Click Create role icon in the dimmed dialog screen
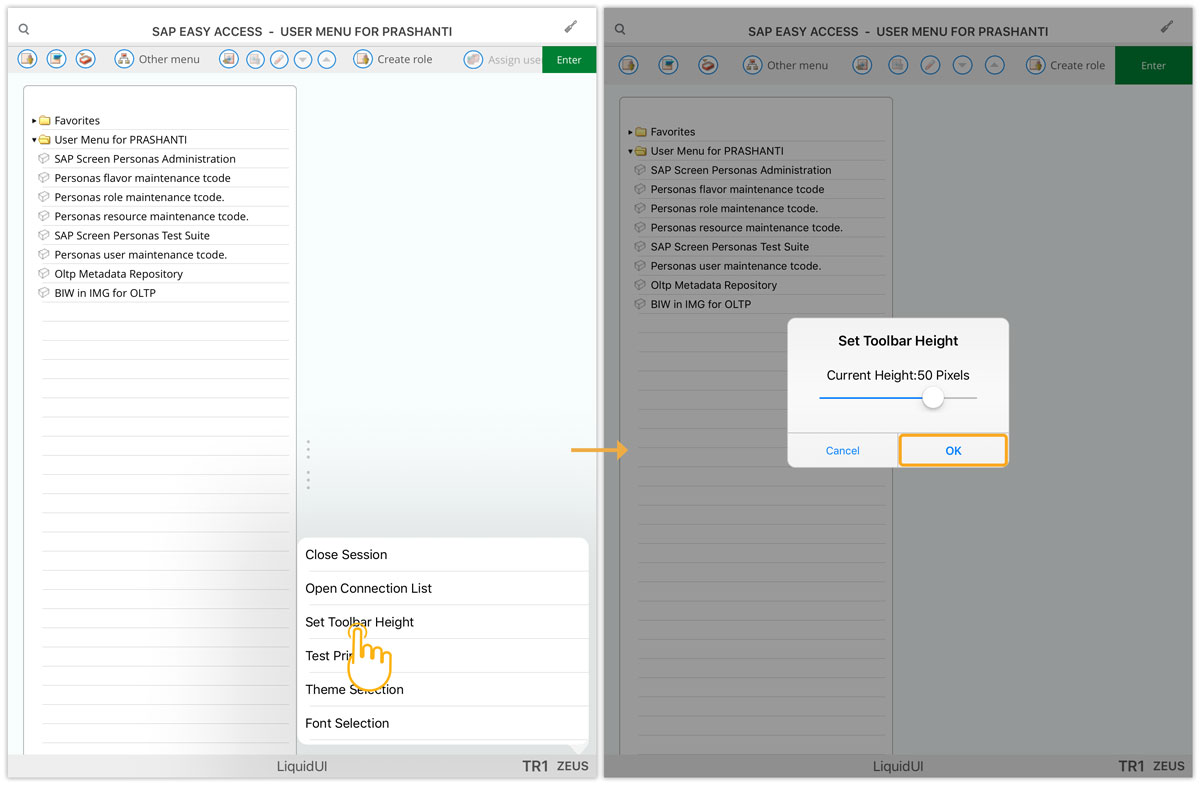The width and height of the screenshot is (1200, 785). (x=1036, y=66)
